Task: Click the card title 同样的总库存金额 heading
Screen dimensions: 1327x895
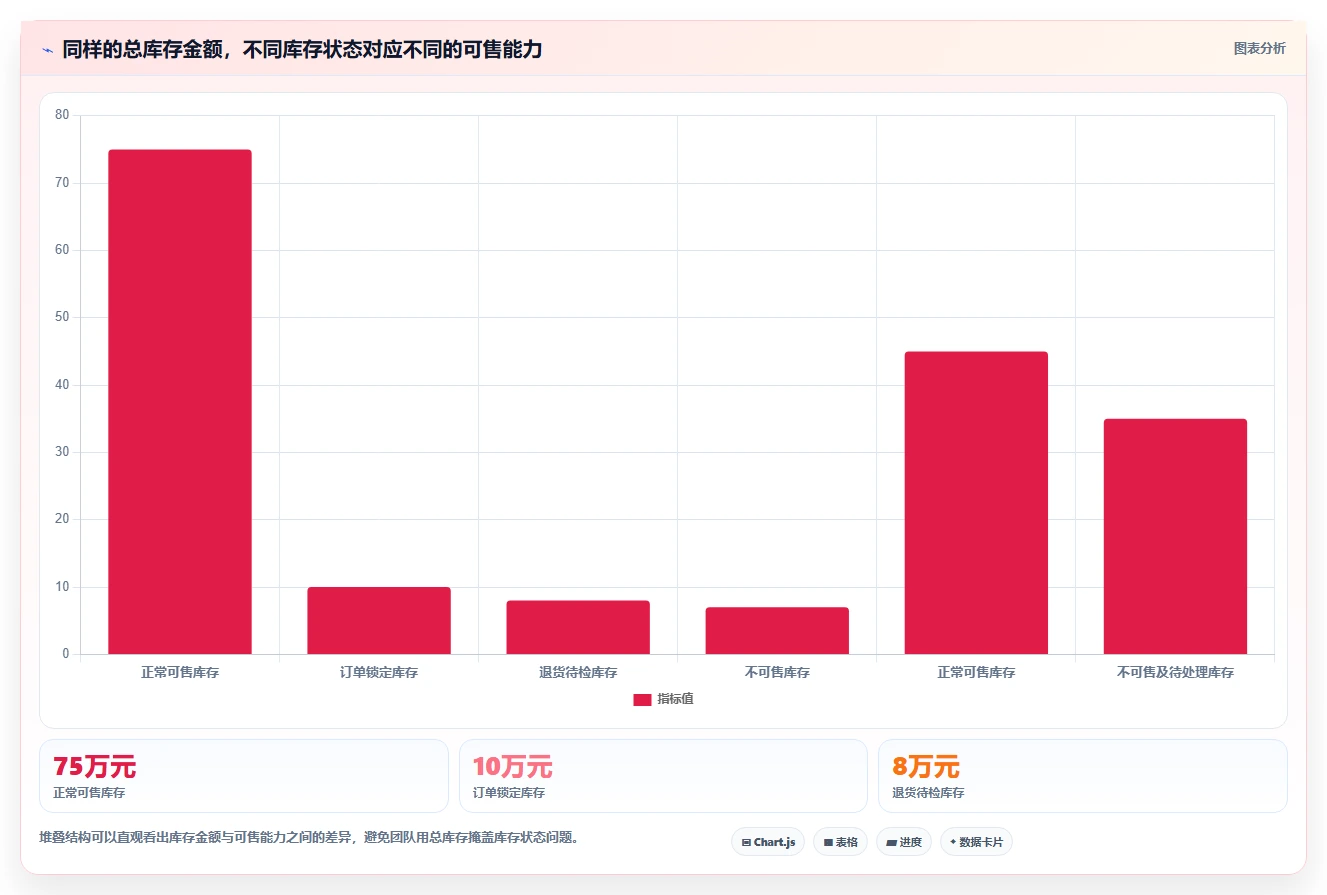Action: 302,49
